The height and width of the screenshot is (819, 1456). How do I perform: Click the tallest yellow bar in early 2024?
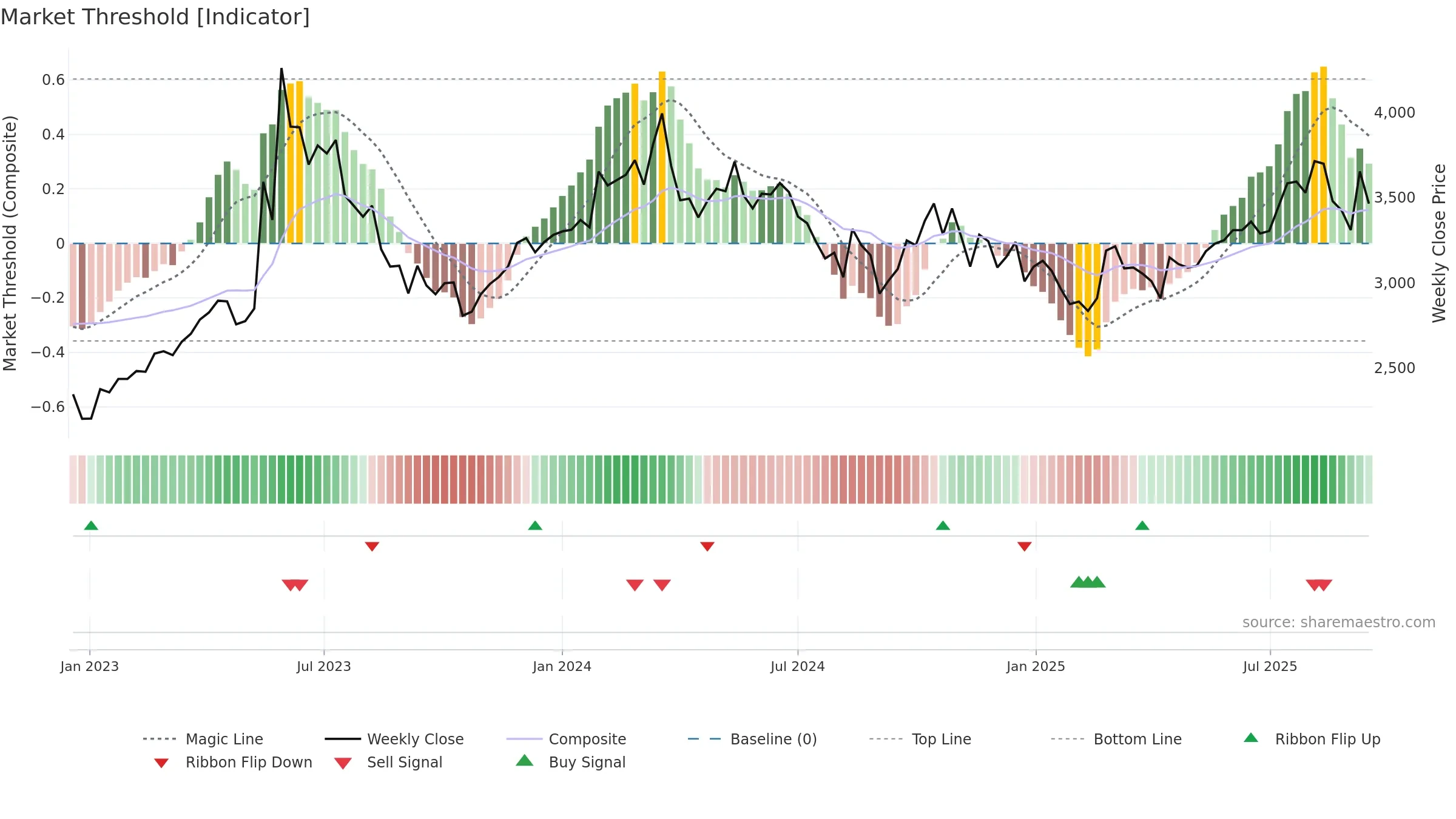click(x=662, y=157)
